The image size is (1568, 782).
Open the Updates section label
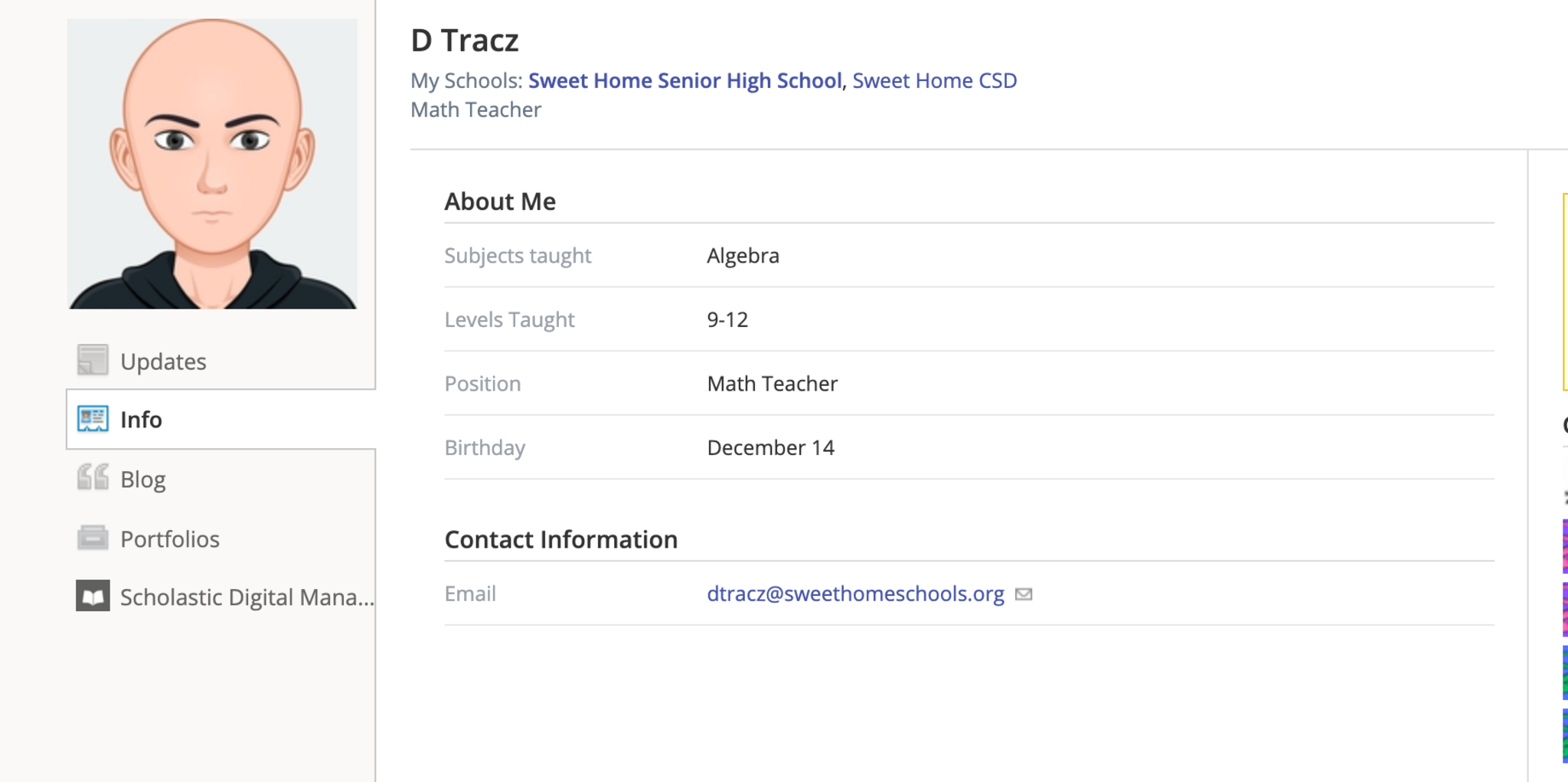tap(163, 362)
